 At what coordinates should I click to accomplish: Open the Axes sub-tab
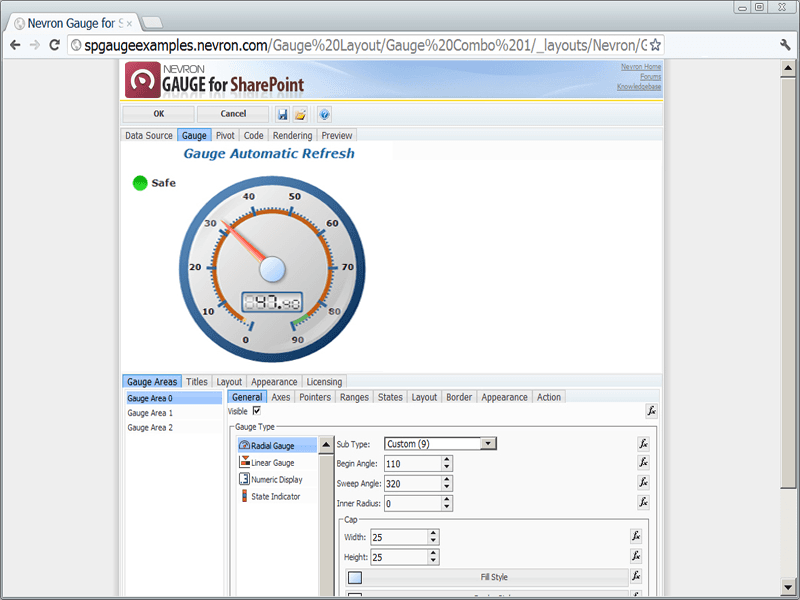(281, 397)
